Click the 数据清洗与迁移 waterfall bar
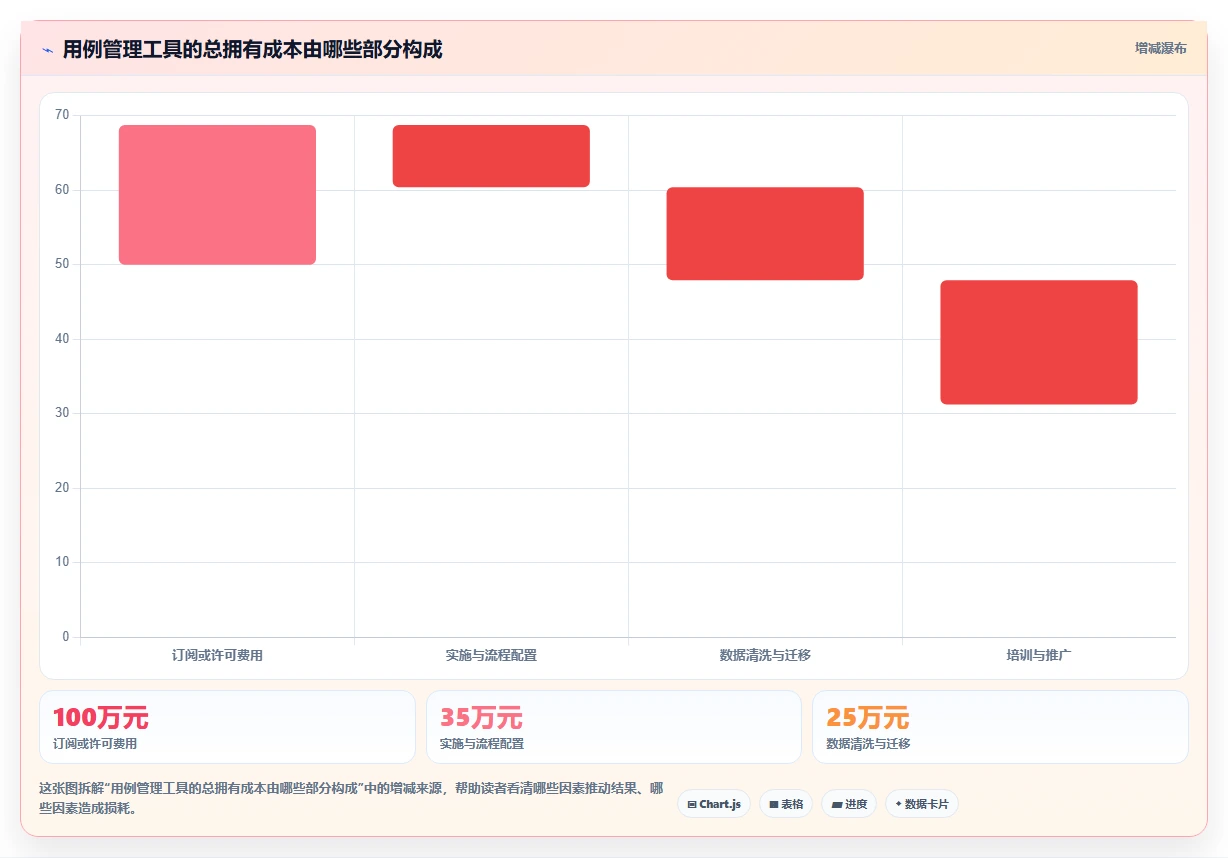The width and height of the screenshot is (1228, 858). click(x=765, y=234)
